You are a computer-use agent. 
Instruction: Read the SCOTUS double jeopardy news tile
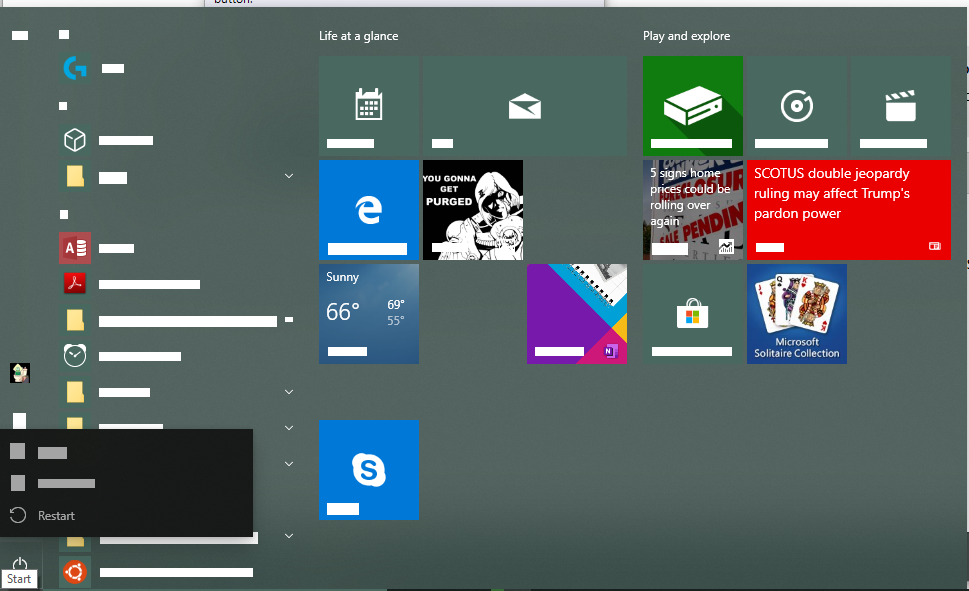pyautogui.click(x=848, y=210)
